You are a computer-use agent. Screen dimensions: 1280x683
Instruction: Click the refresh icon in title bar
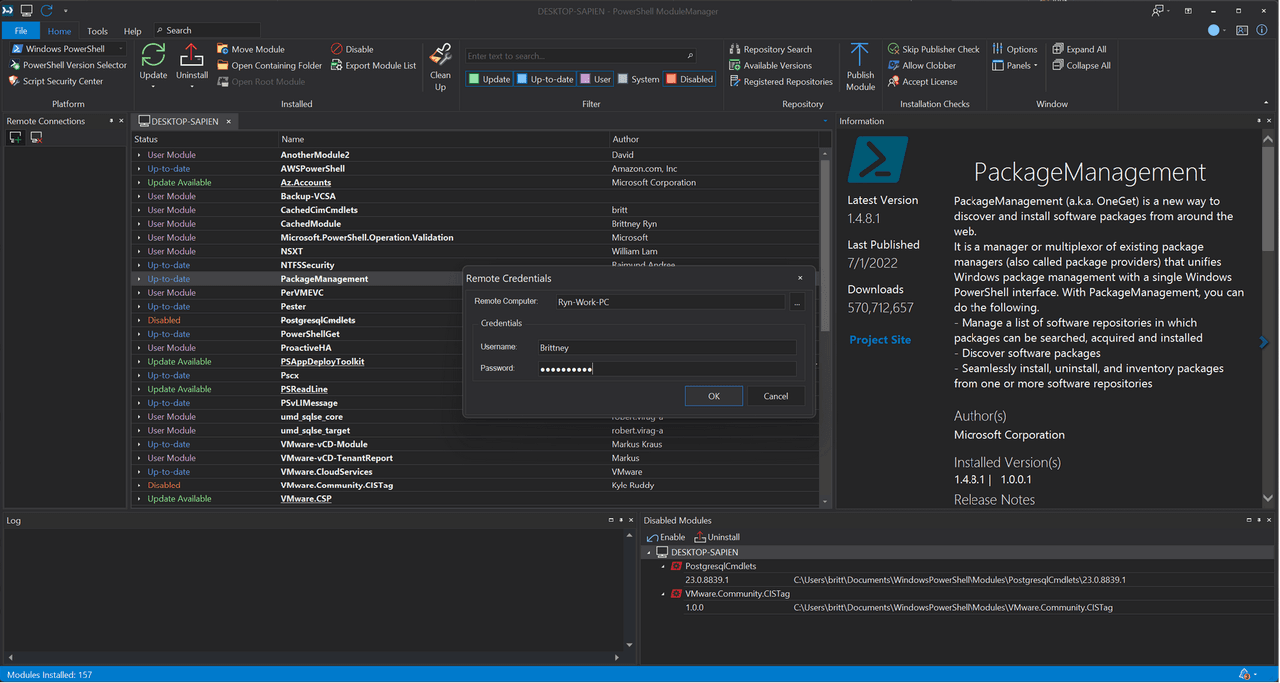coord(47,10)
